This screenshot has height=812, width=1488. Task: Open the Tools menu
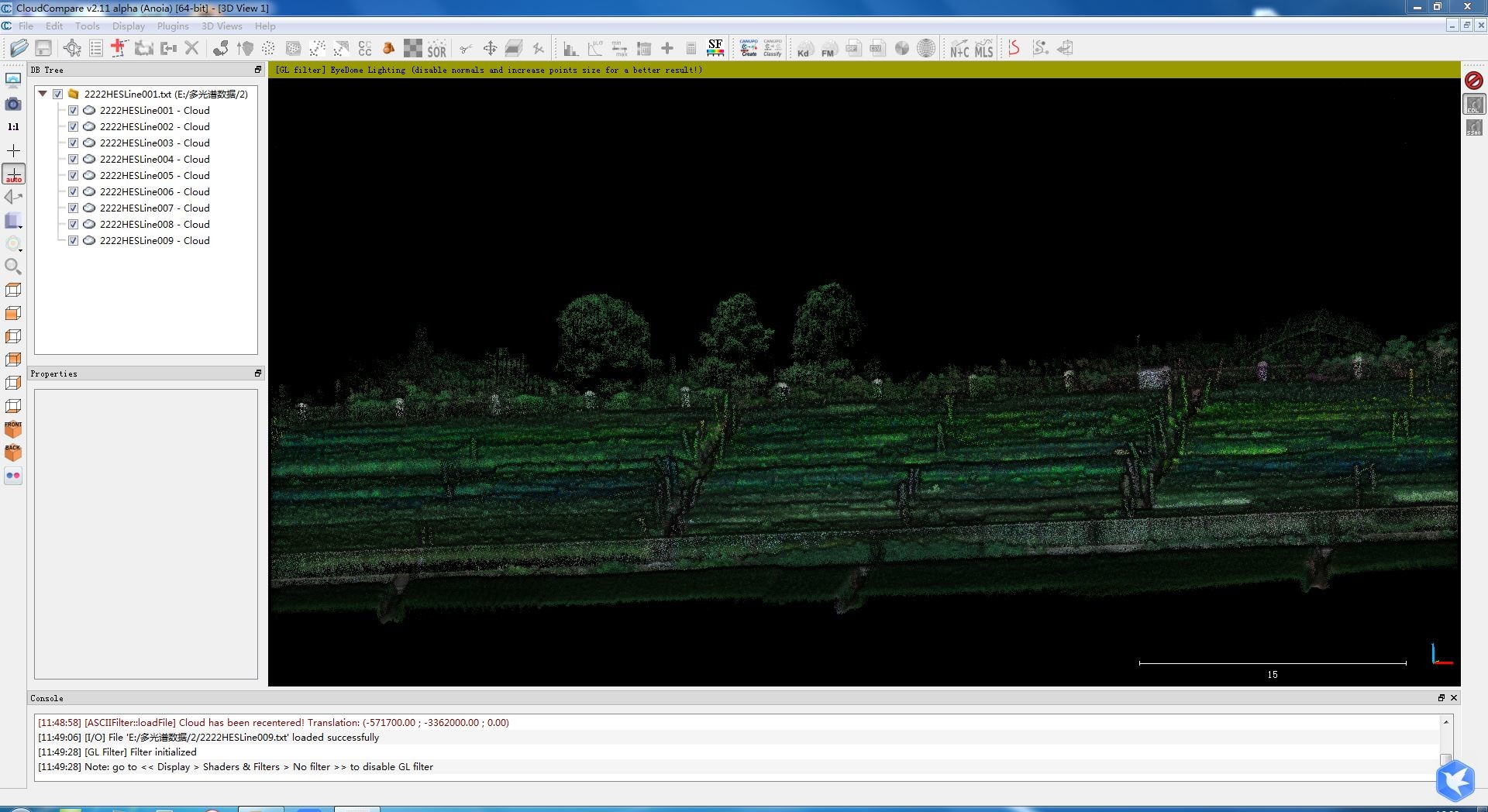(x=88, y=26)
